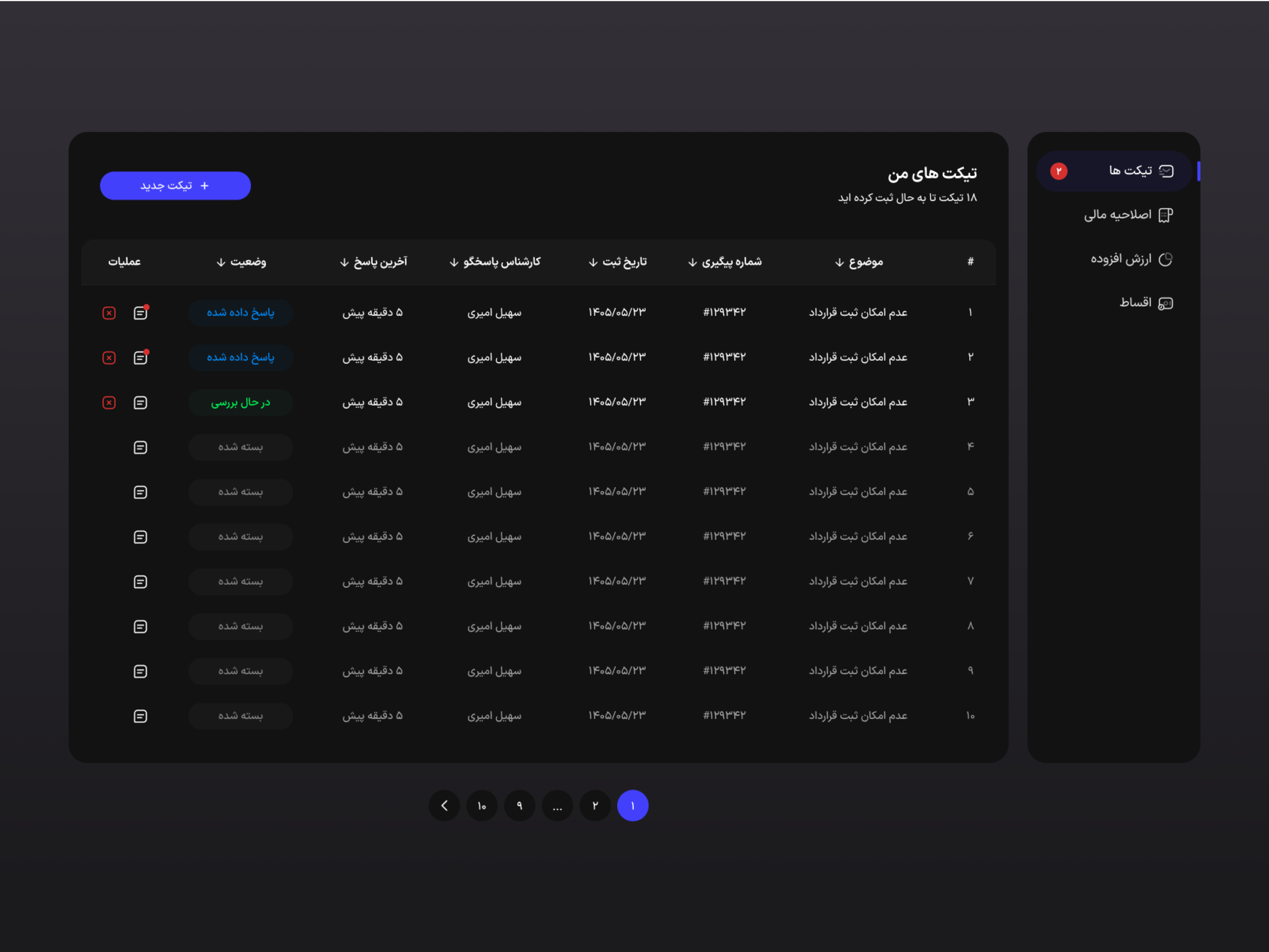The image size is (1269, 952).
Task: Delete the first ticket with the red X icon
Action: (109, 312)
